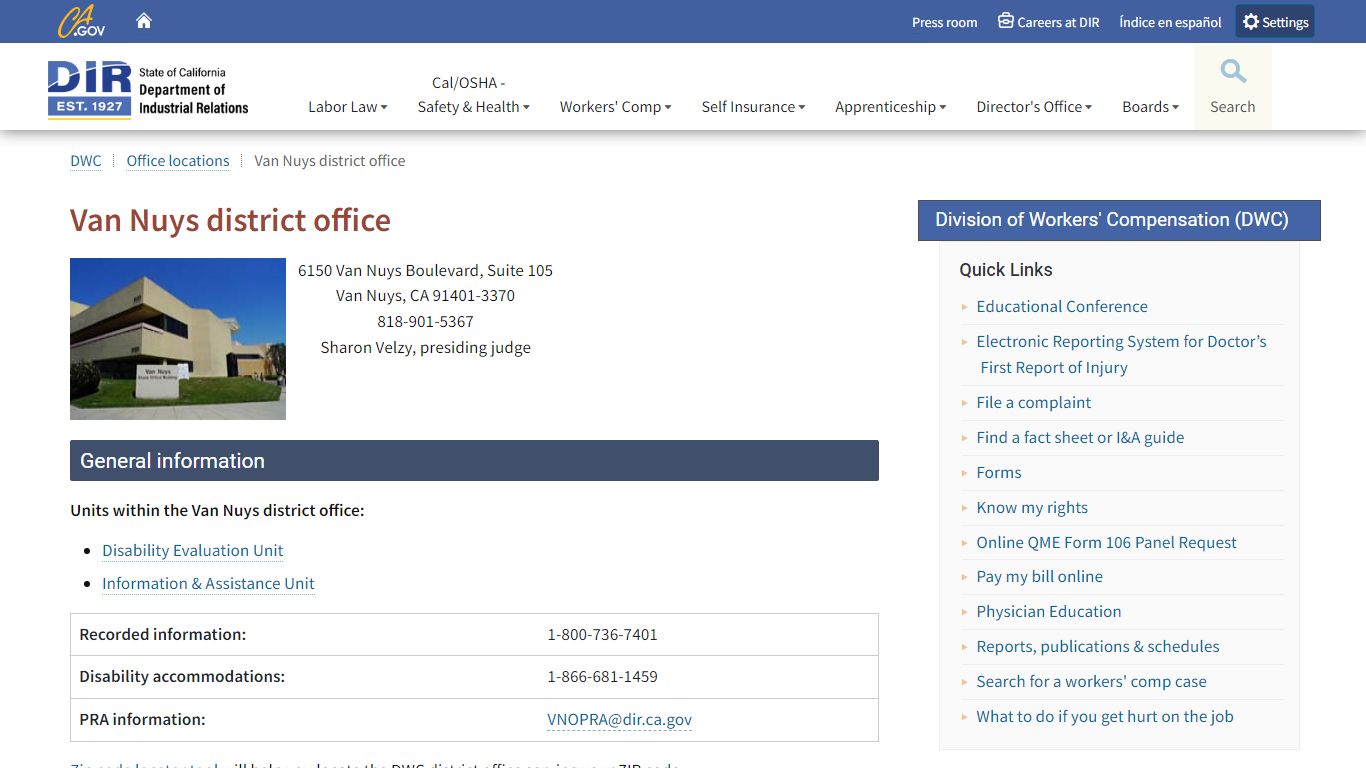
Task: Click Van Nuys district office page title
Action: (230, 220)
